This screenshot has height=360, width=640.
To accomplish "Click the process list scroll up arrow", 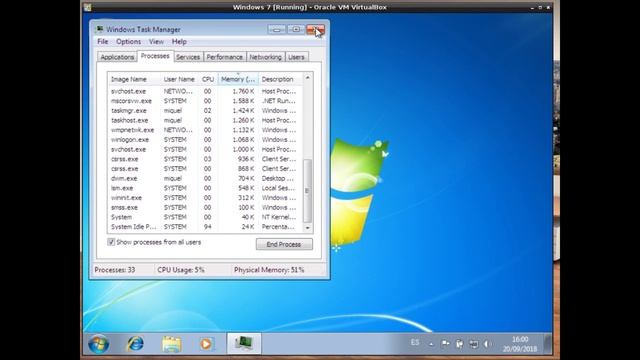I will click(x=308, y=78).
